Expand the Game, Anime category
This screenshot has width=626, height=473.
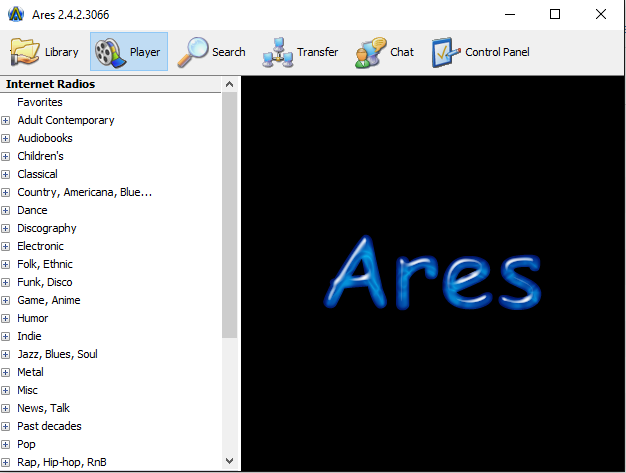[6, 301]
